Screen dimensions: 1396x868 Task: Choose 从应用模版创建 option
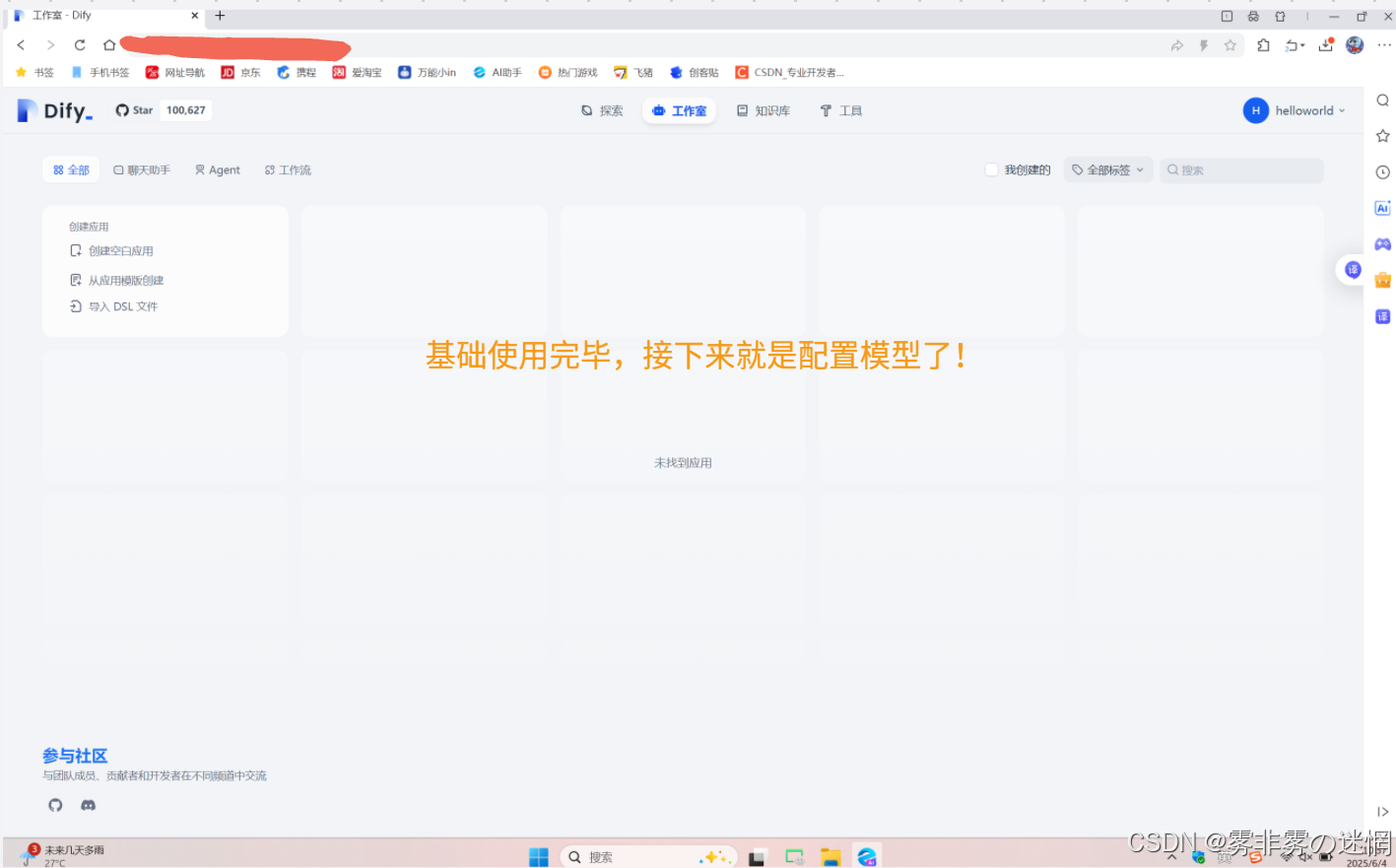click(116, 281)
